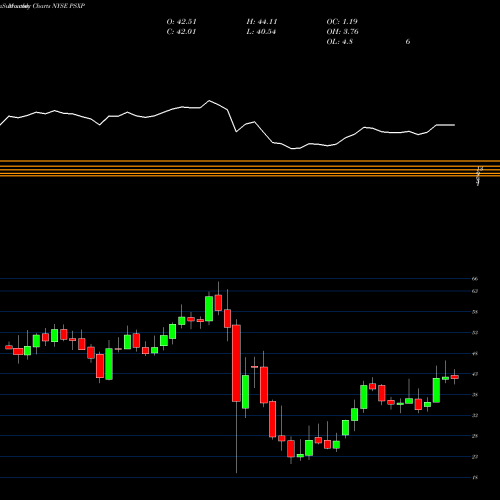Click the price axis label 32
This screenshot has width=500, height=500.
(x=475, y=415)
